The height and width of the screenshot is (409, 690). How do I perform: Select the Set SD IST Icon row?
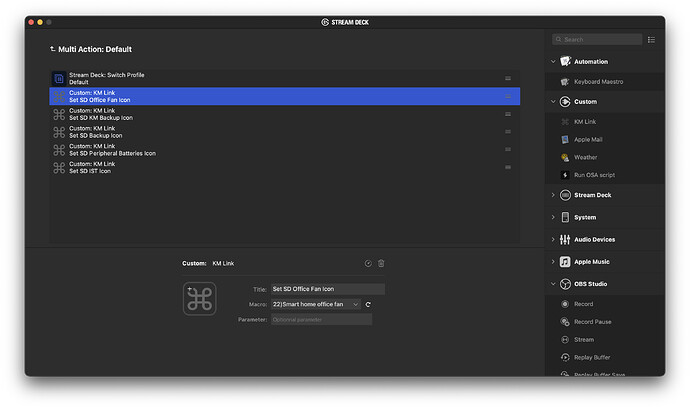pos(284,167)
